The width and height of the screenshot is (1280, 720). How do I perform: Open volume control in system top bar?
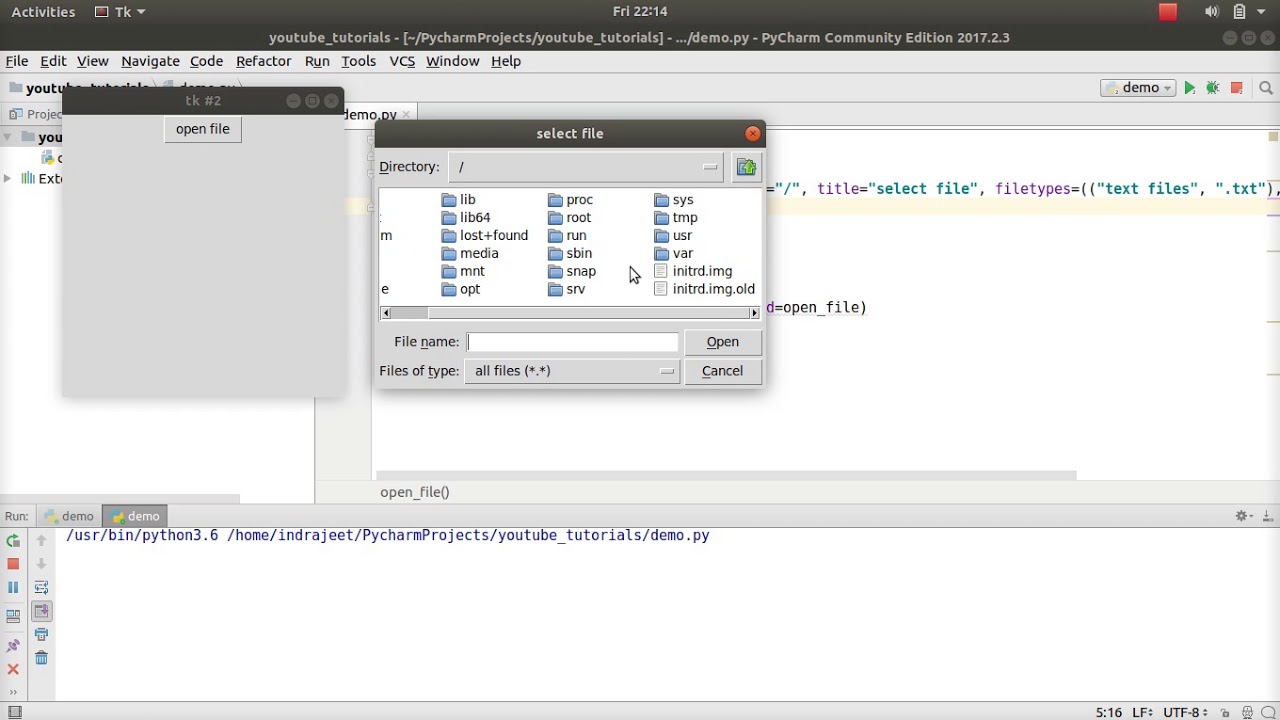tap(1212, 12)
